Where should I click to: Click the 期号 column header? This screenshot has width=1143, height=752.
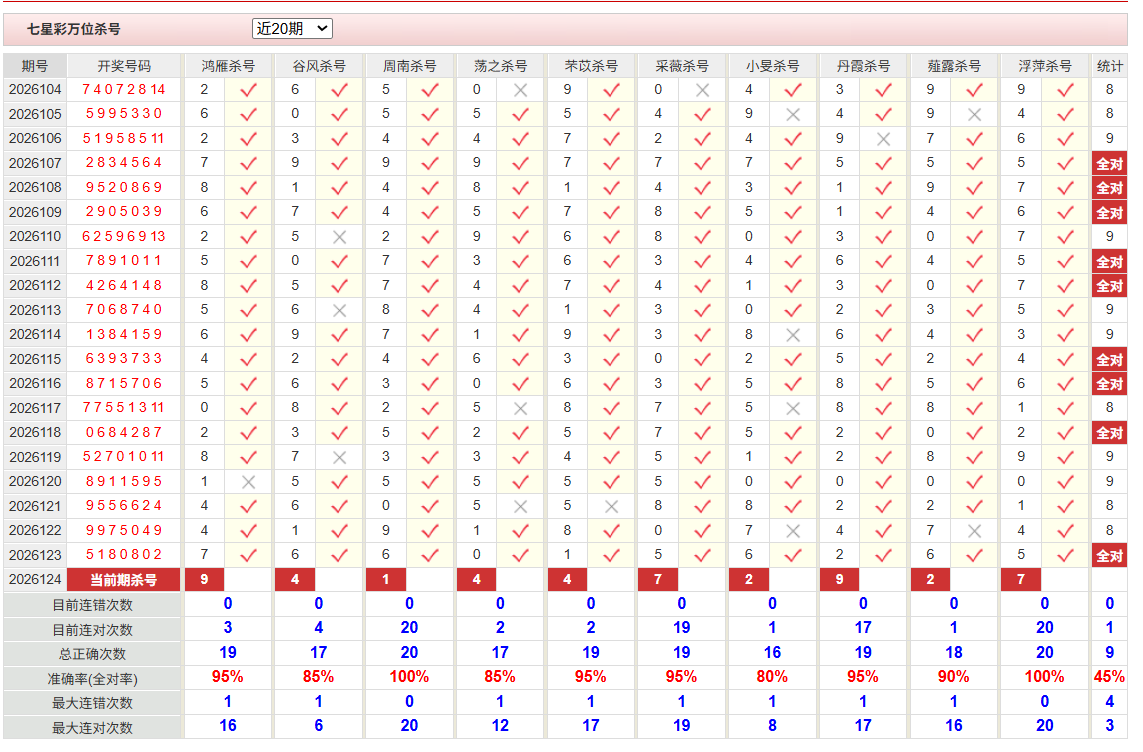(35, 66)
